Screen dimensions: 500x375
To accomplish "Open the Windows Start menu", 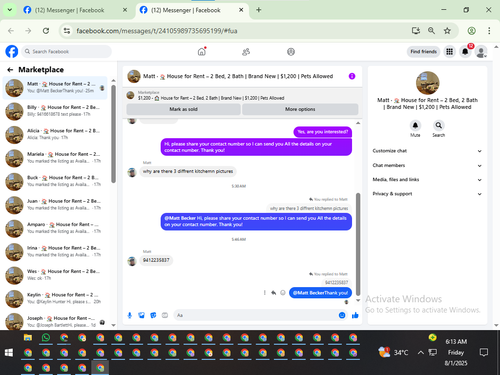I will [9, 353].
